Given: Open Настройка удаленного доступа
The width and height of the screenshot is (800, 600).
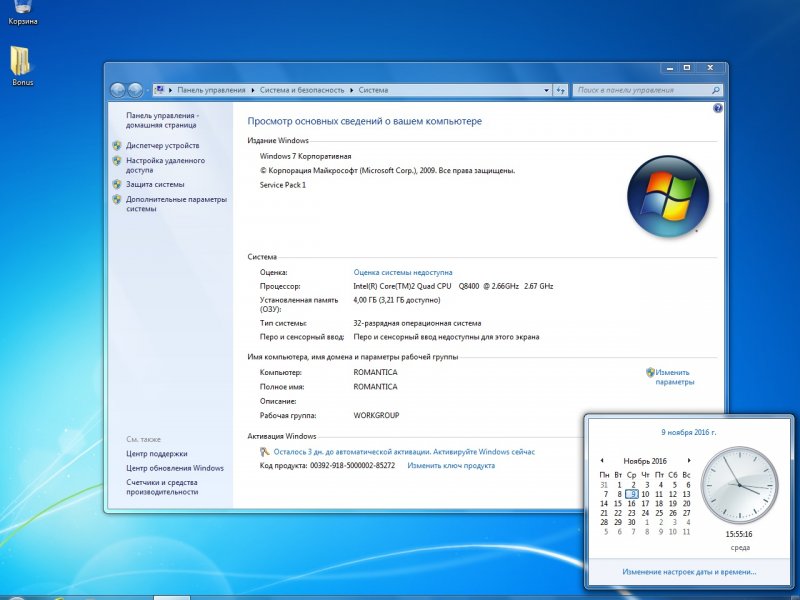Looking at the screenshot, I should 165,165.
